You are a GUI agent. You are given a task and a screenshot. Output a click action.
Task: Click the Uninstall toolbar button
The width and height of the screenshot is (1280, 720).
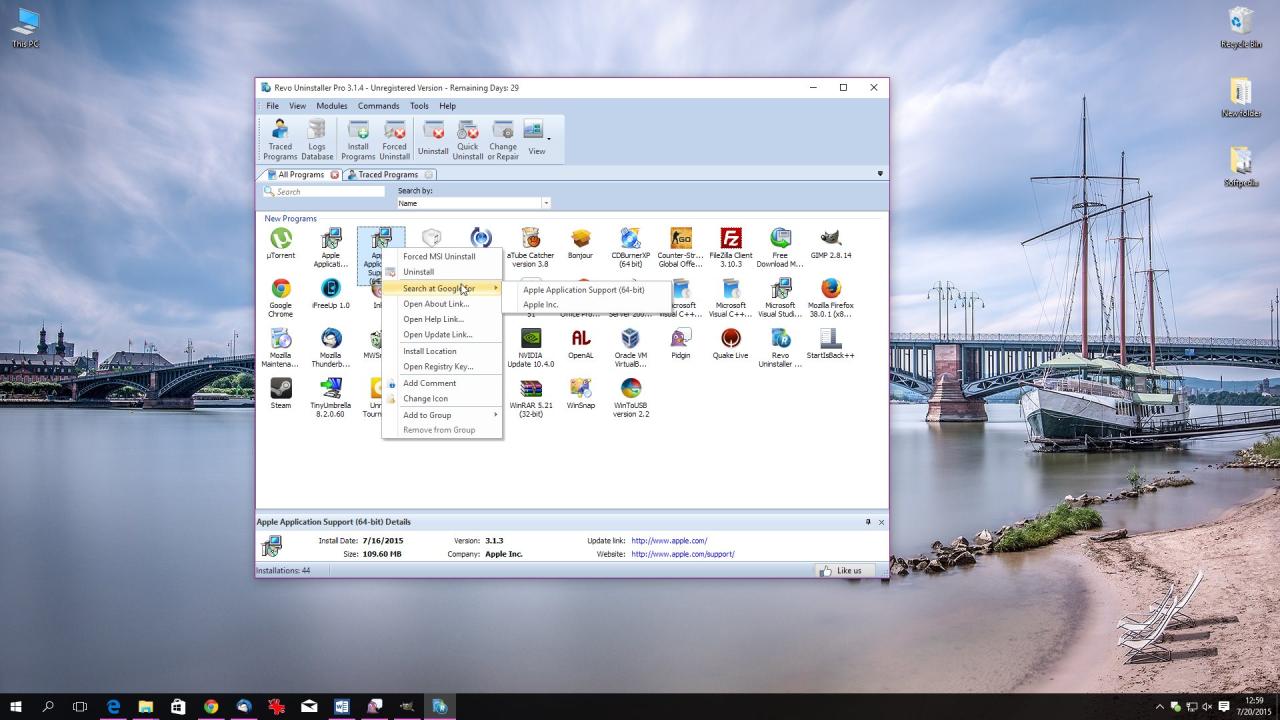click(x=433, y=139)
